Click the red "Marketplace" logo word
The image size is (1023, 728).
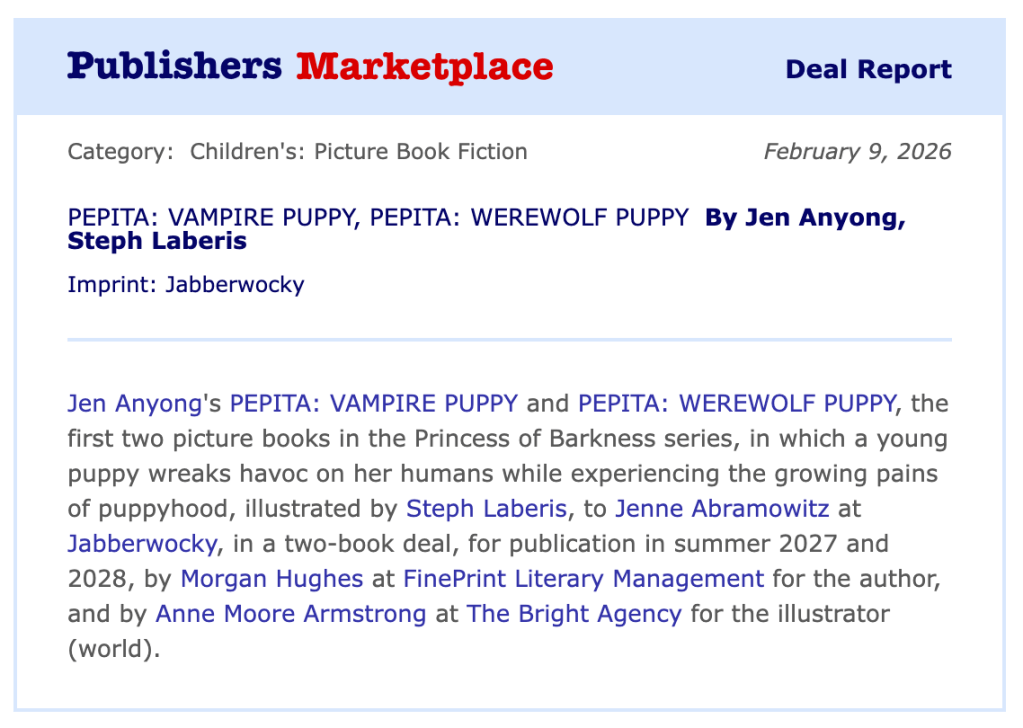pos(424,67)
